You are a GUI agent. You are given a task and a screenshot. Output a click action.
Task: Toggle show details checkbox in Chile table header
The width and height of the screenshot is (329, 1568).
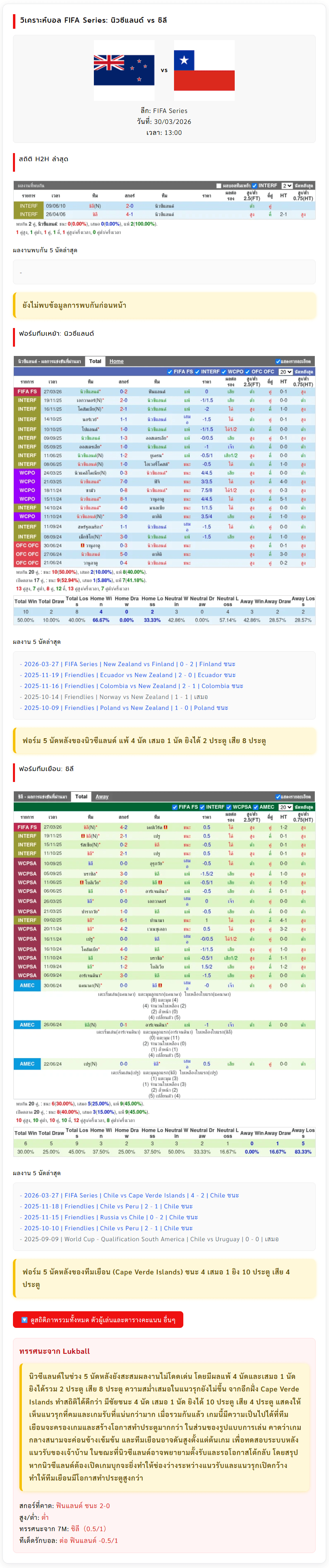278,797
